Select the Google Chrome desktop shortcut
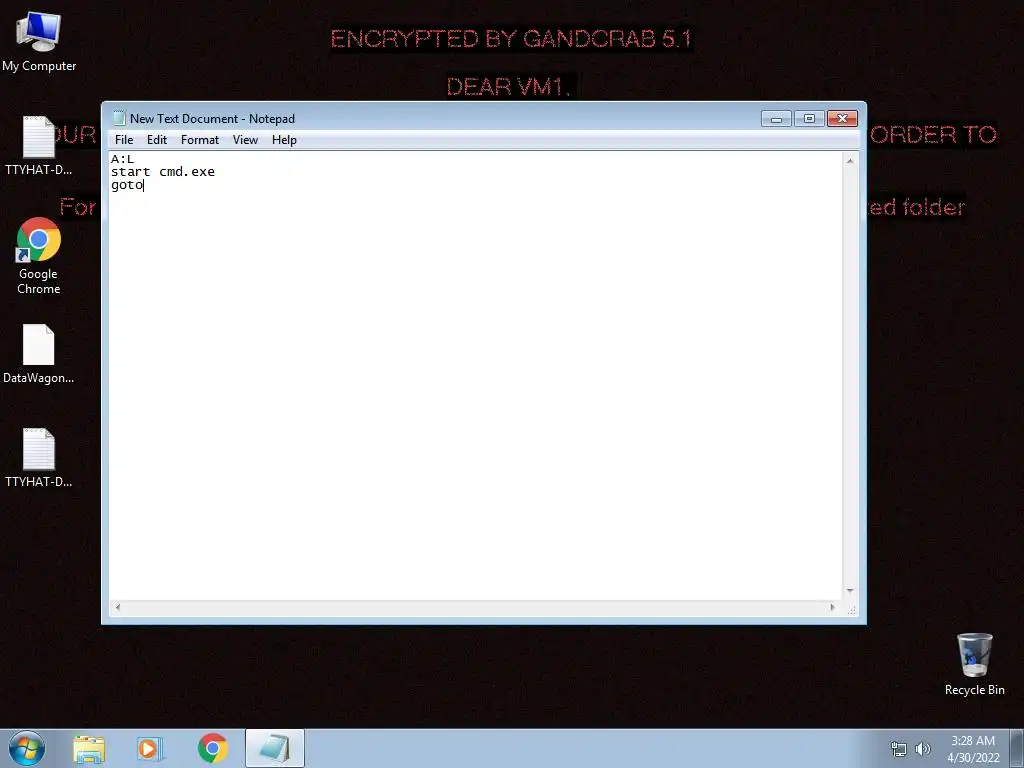 pyautogui.click(x=39, y=256)
